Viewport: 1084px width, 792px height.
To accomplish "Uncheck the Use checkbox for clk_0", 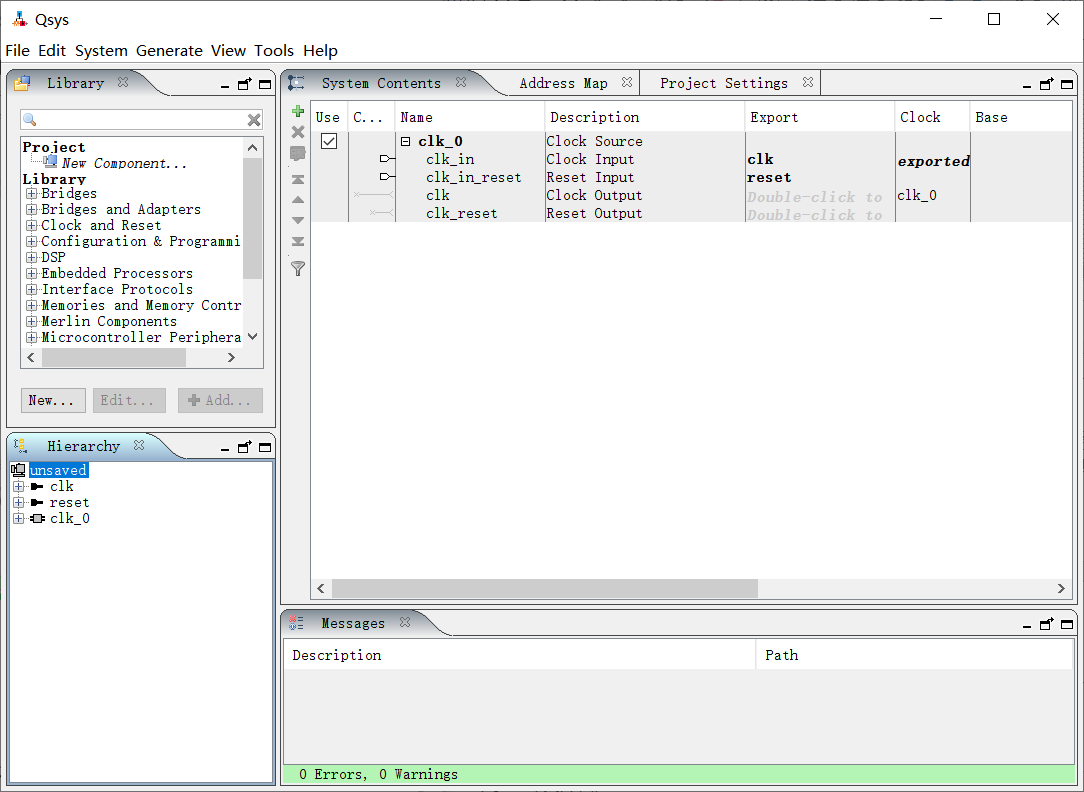I will [x=328, y=141].
